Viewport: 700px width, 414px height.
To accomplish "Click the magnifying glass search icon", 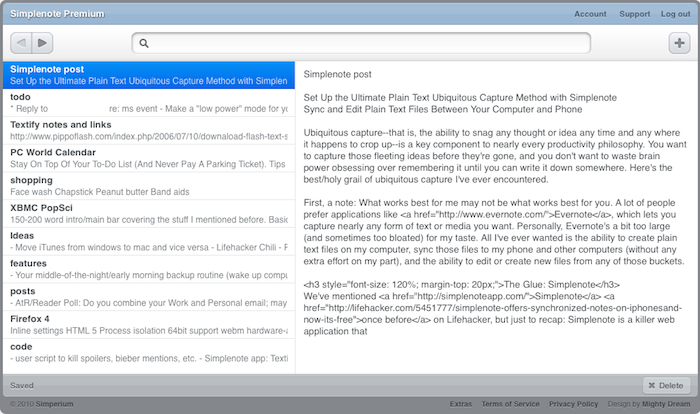I will (144, 43).
